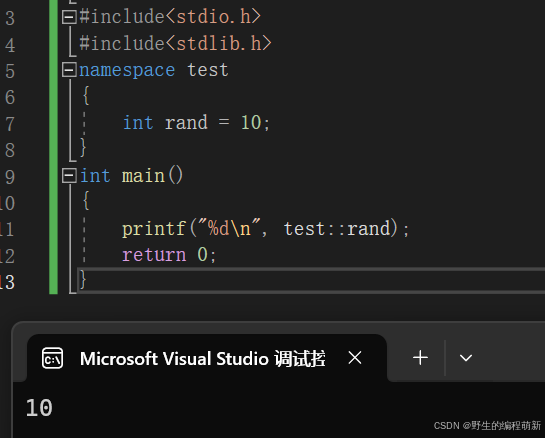
Task: Click 'main' function name on line 9
Action: (143, 176)
